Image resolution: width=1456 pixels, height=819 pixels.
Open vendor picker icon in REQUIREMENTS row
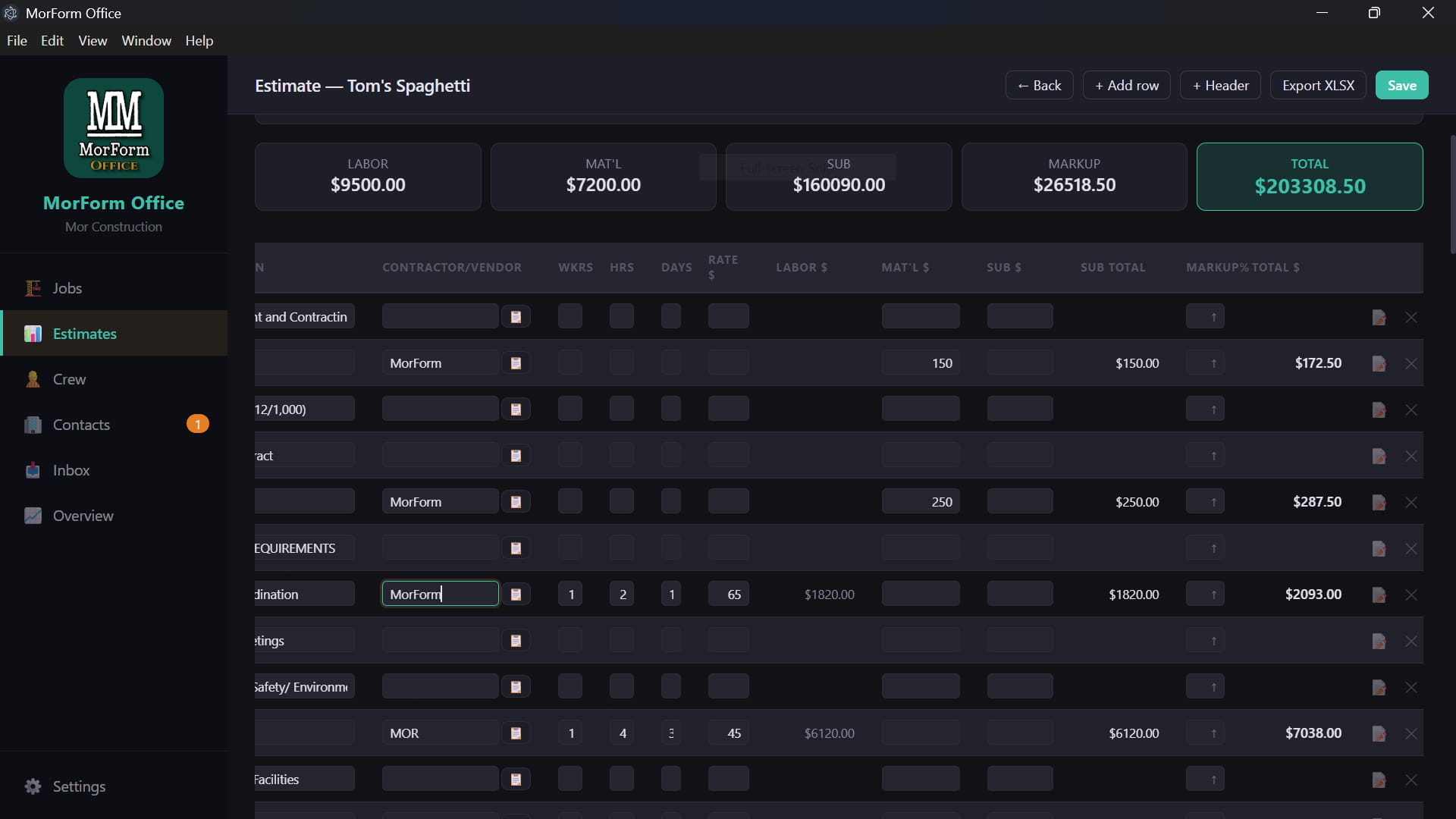pos(516,548)
